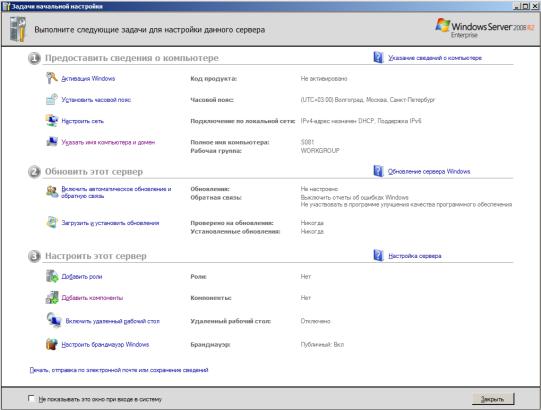Click the Не настроено updates status
Image resolution: width=541 pixels, height=410 pixels.
tap(319, 189)
